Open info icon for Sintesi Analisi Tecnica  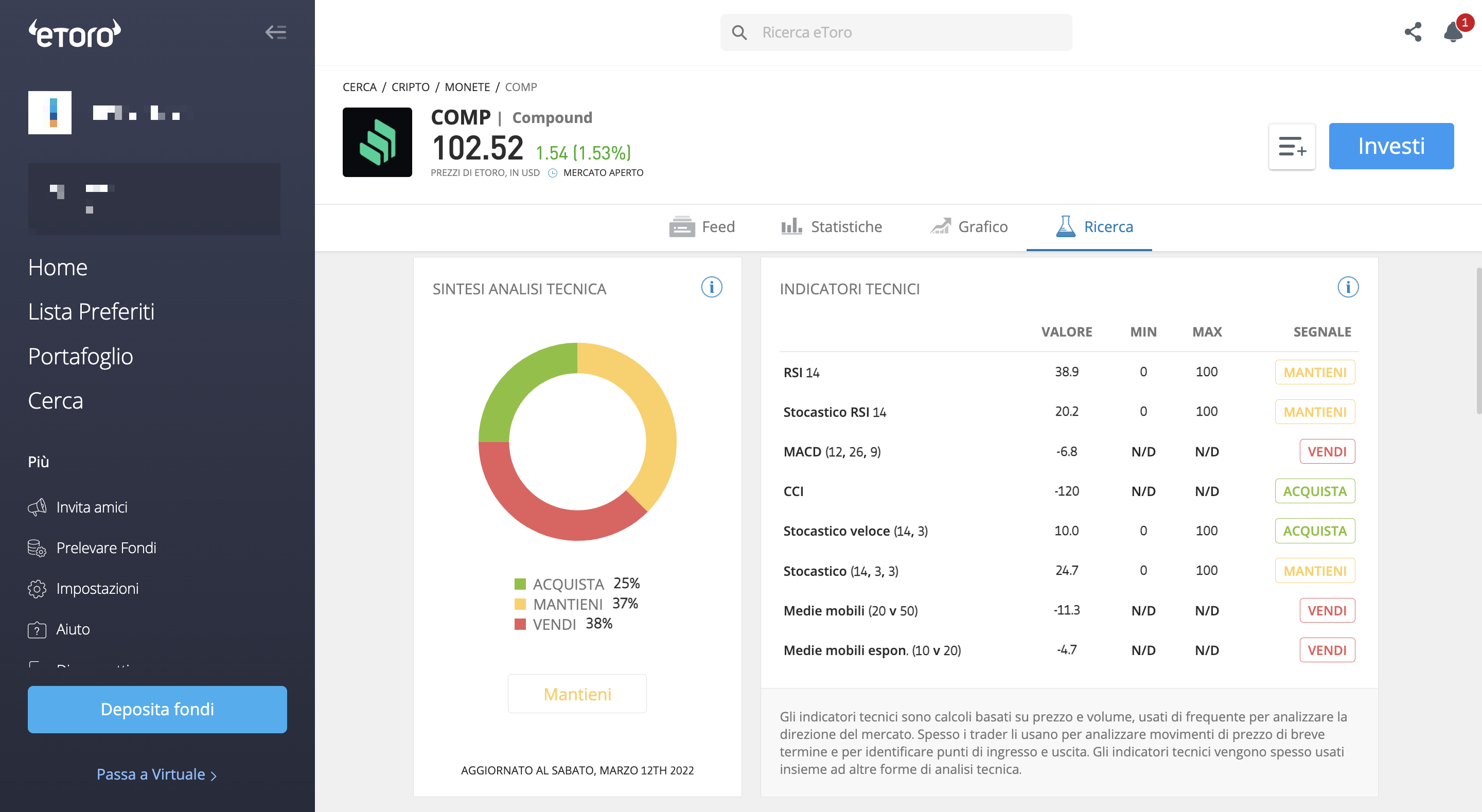click(x=711, y=287)
